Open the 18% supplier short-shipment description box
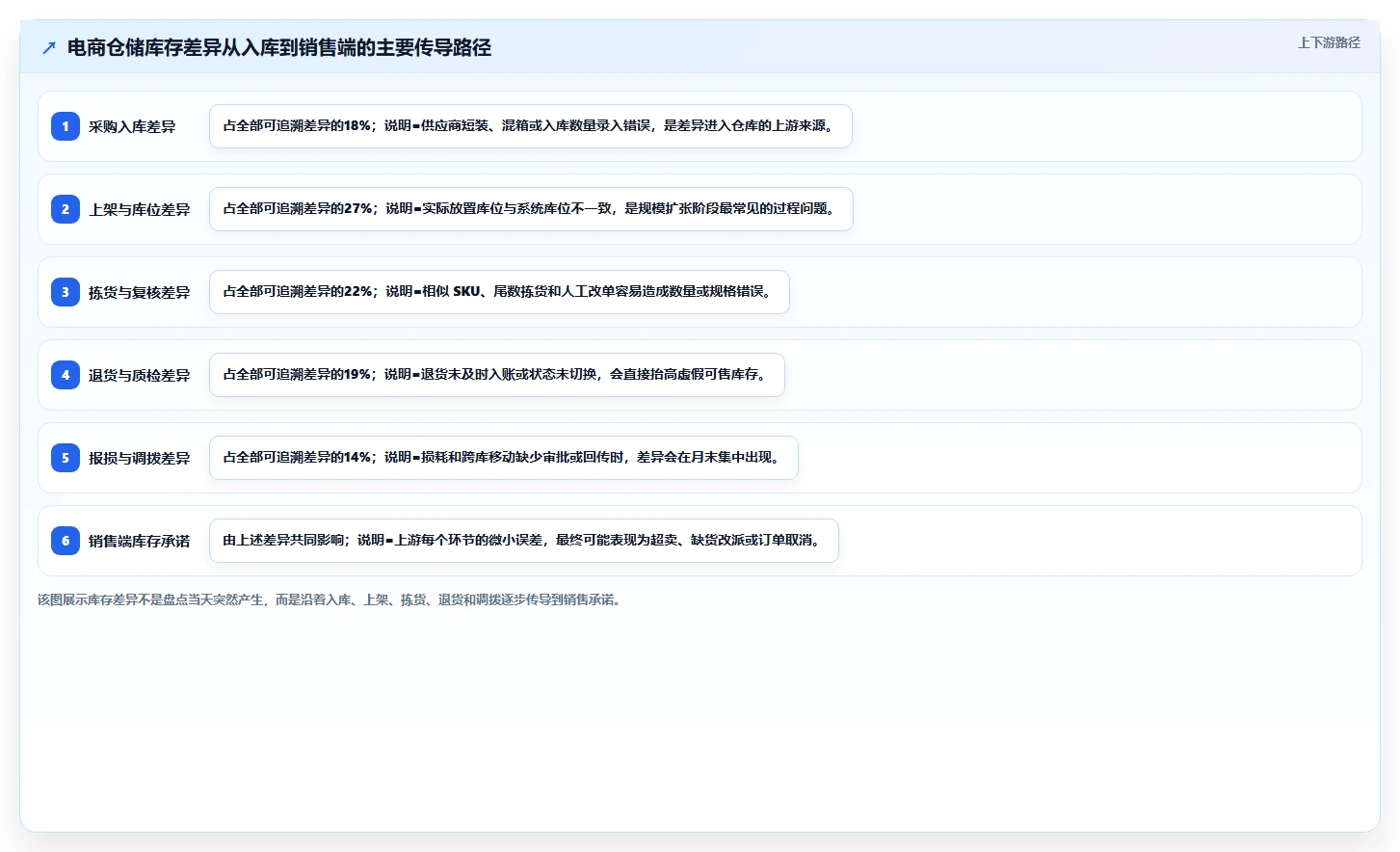The image size is (1400, 852). pos(531,126)
